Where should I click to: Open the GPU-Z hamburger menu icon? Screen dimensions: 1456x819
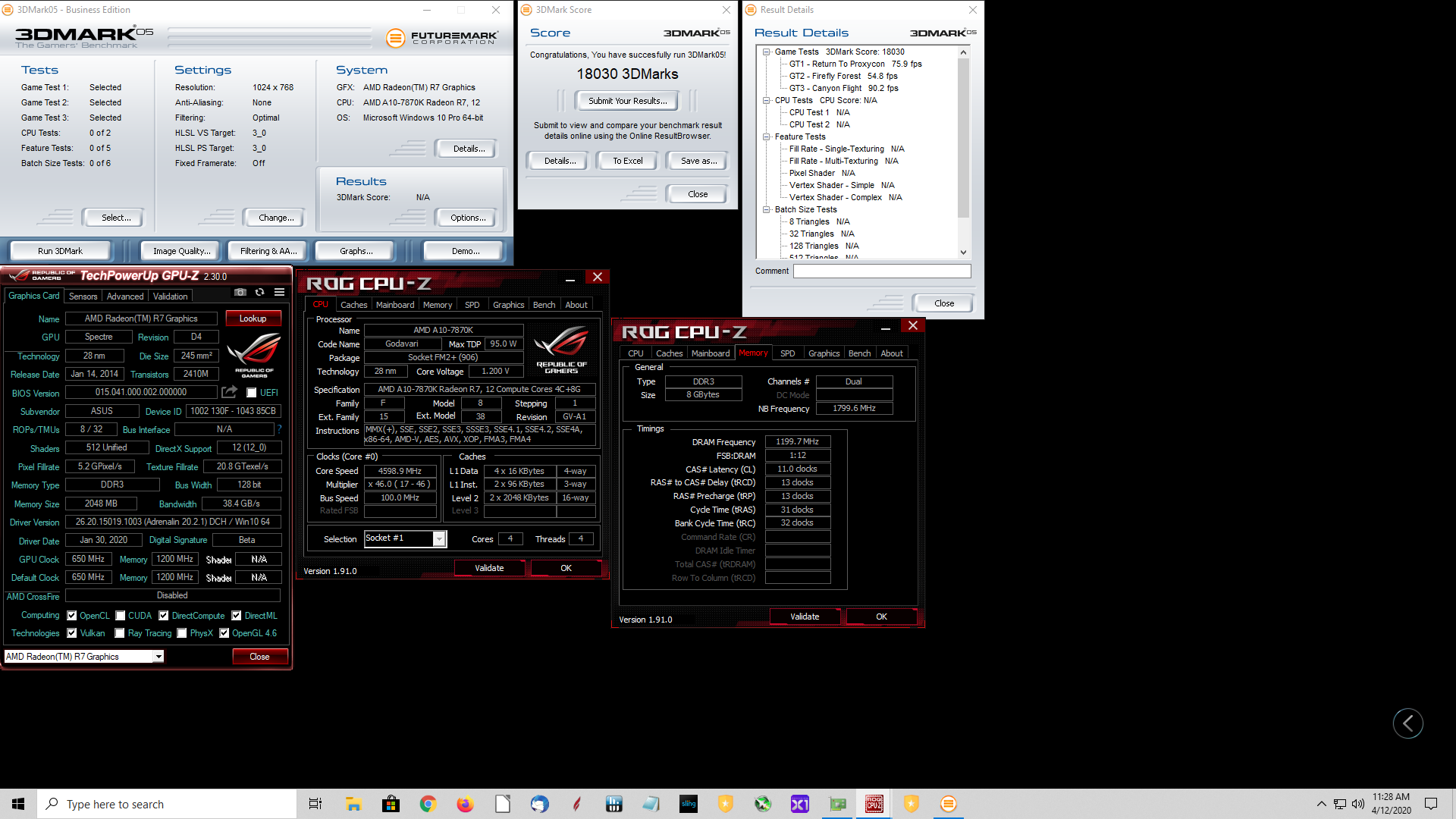(279, 292)
